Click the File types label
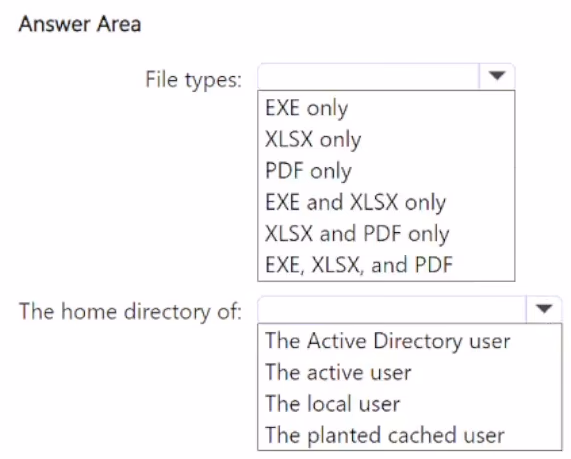The image size is (571, 459). pos(193,80)
